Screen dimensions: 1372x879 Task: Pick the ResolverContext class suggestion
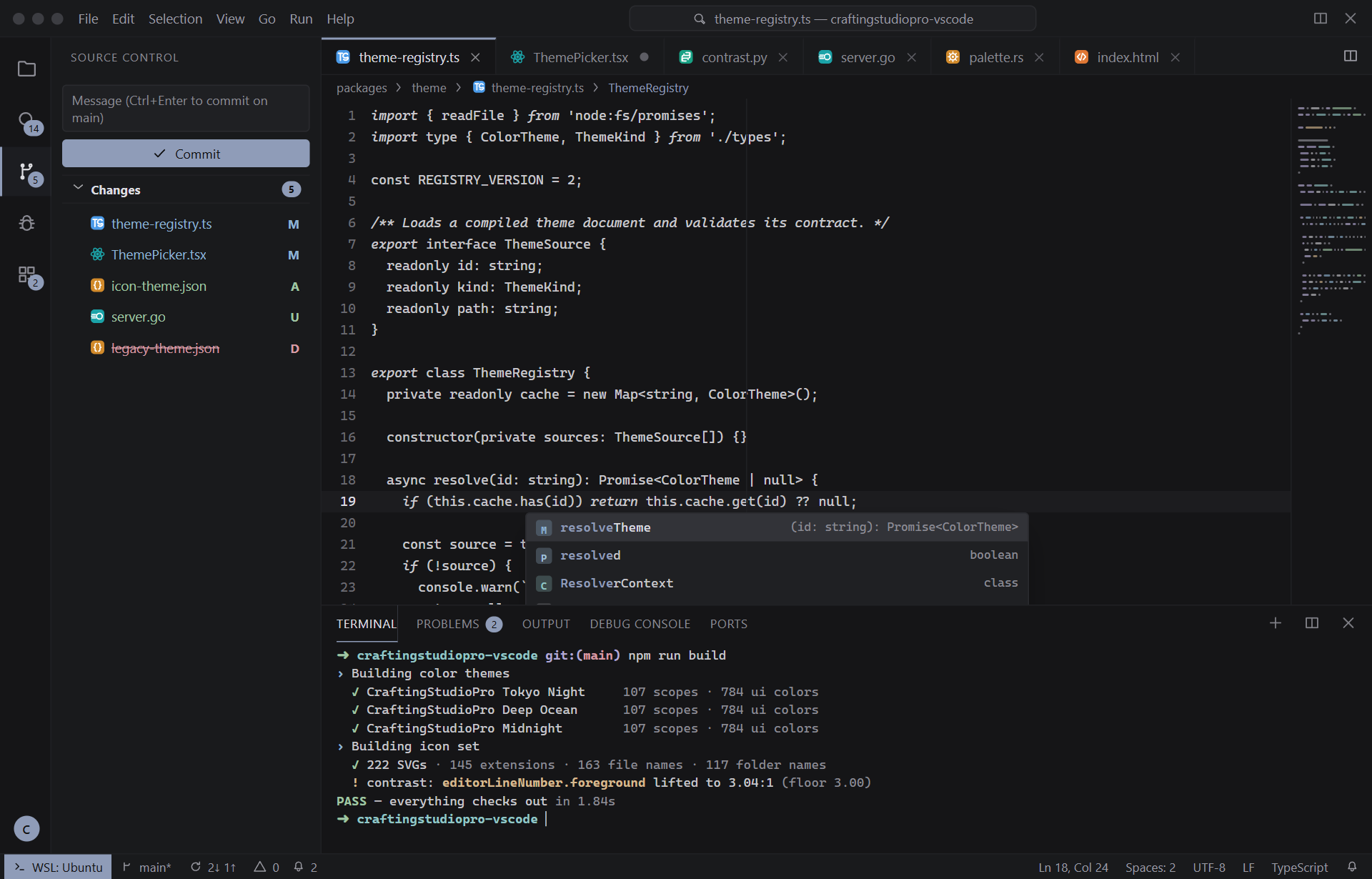[777, 583]
